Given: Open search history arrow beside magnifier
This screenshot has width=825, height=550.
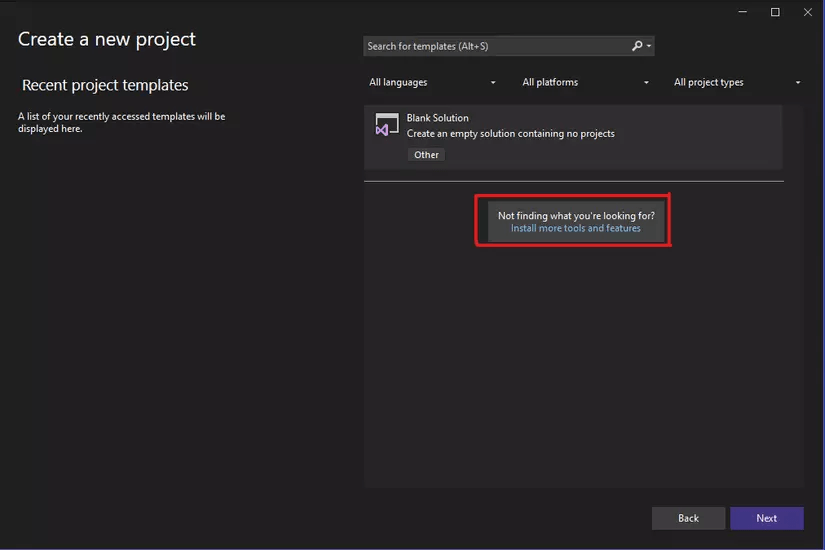Looking at the screenshot, I should pyautogui.click(x=649, y=46).
